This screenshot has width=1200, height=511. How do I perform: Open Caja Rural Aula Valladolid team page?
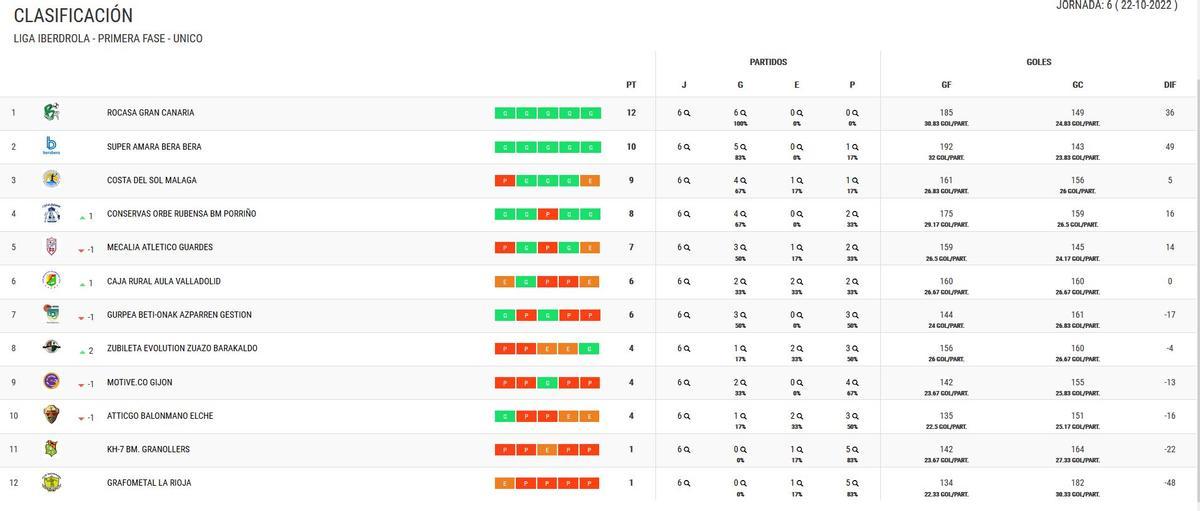164,281
